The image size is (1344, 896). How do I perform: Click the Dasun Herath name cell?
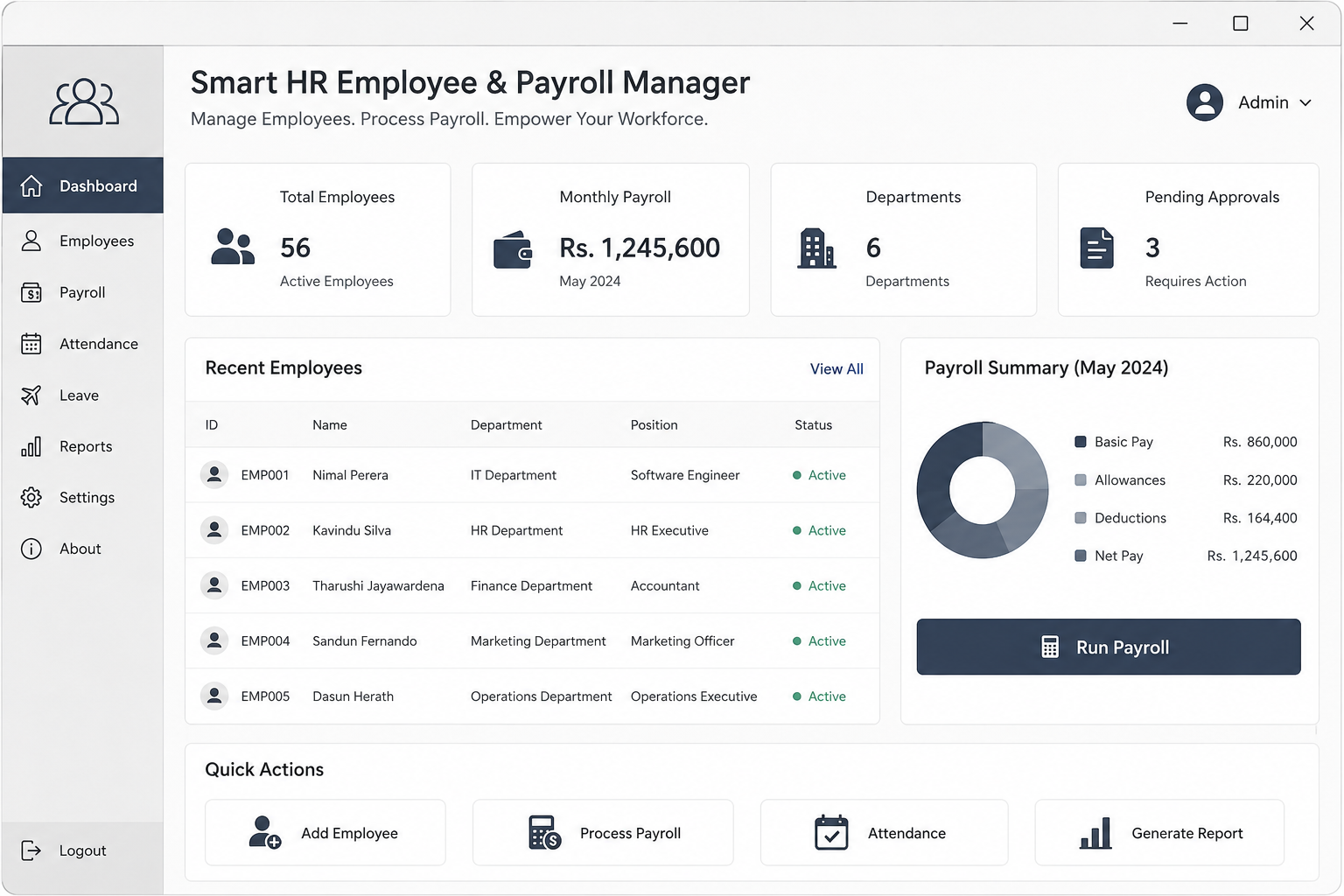pos(353,696)
